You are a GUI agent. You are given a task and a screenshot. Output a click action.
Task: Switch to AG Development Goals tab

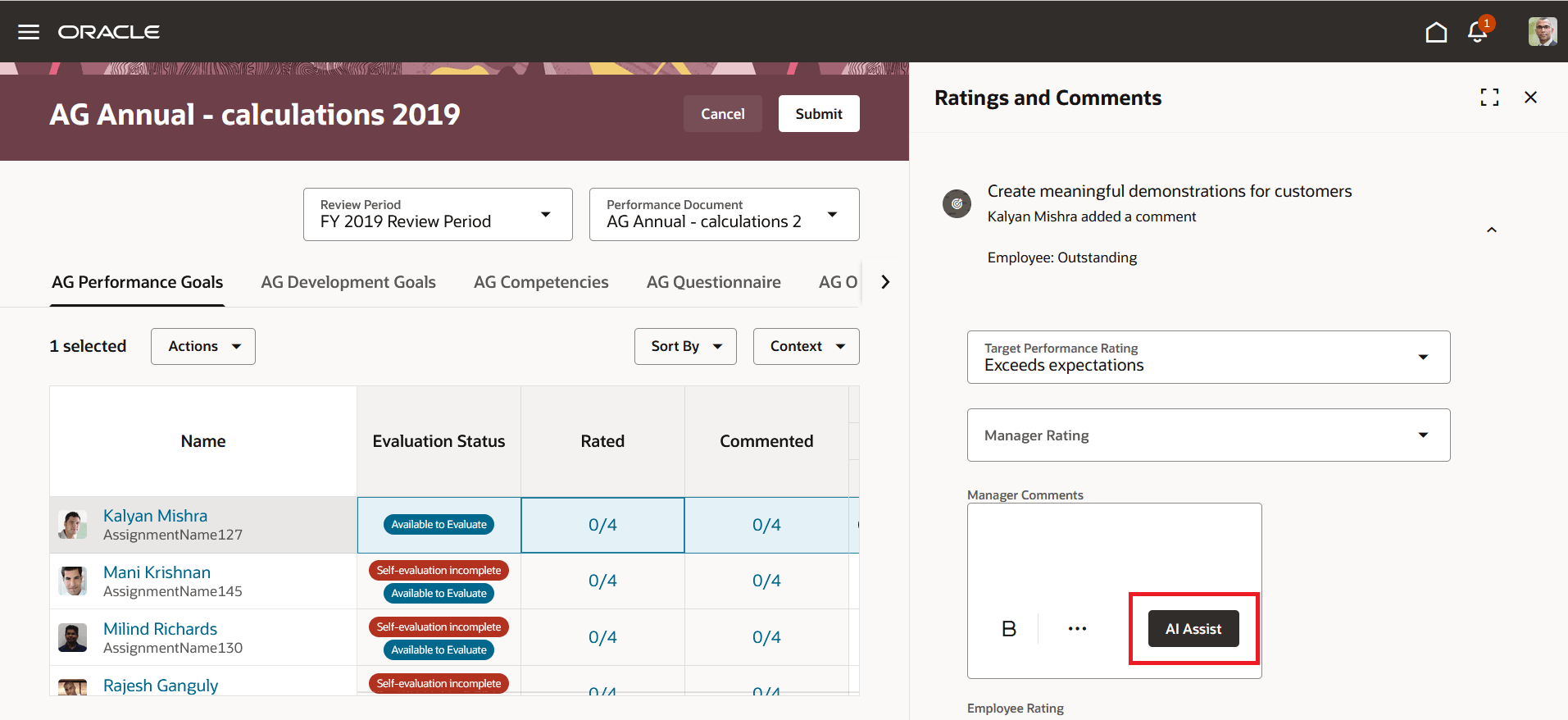tap(348, 282)
